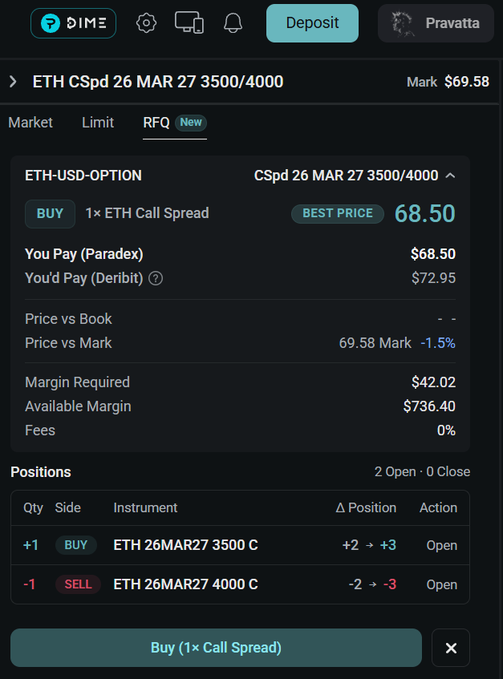Open settings via the gear icon
Viewport: 503px width, 679px height.
tap(146, 23)
